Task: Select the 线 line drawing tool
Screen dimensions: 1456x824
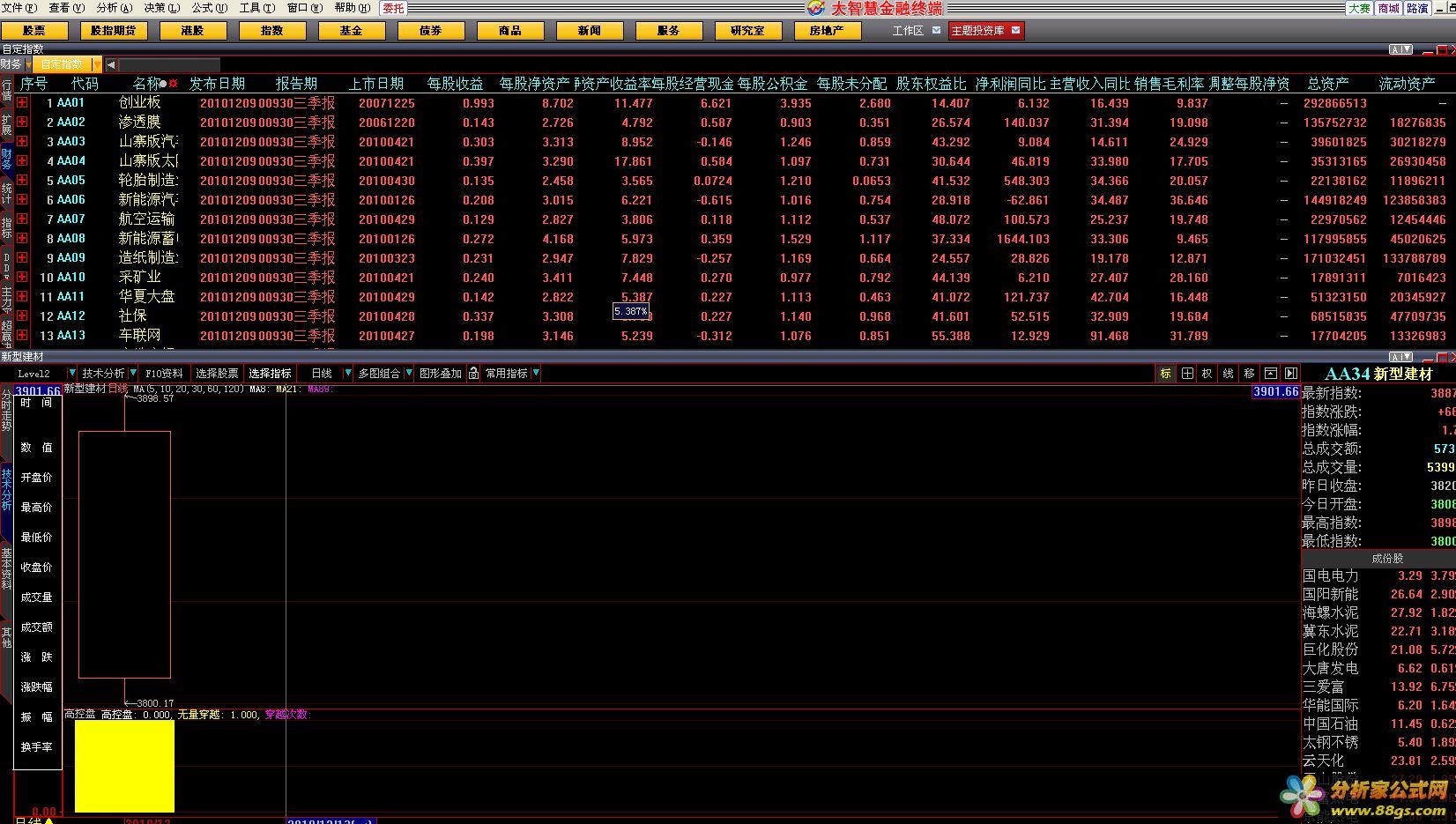Action: click(x=1229, y=374)
